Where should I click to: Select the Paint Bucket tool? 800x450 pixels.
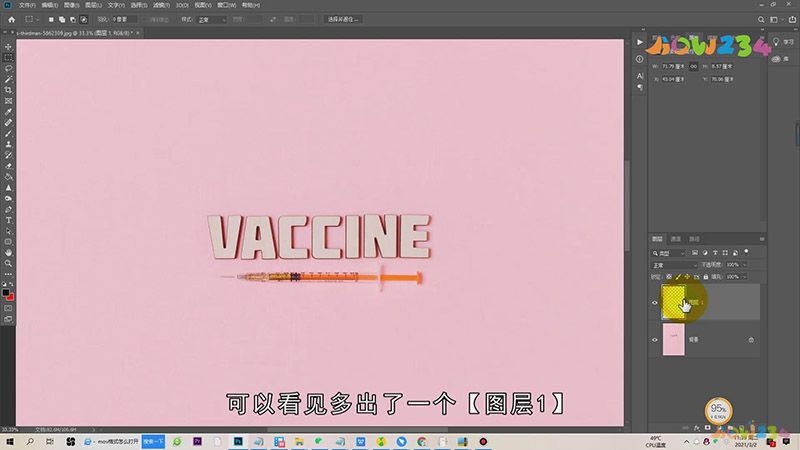pos(8,177)
